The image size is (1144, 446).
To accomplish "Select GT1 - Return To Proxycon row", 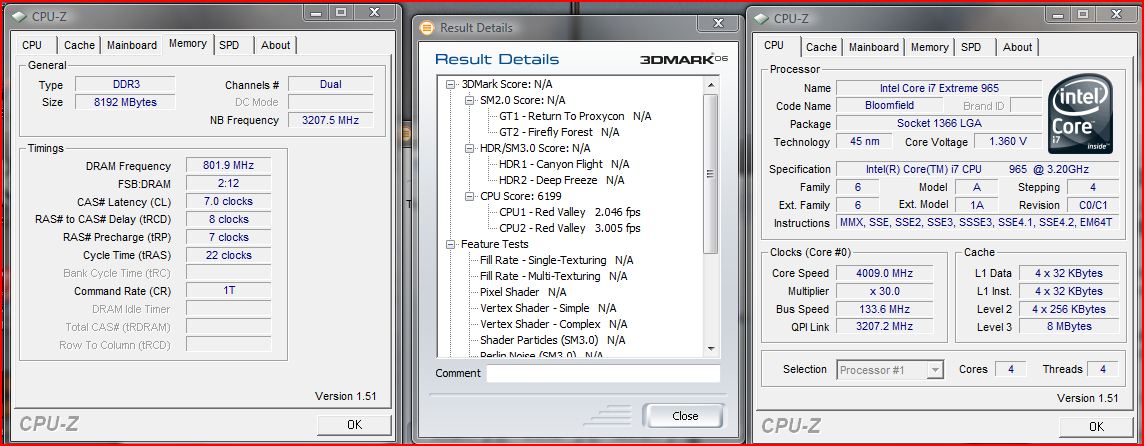I will coord(575,116).
